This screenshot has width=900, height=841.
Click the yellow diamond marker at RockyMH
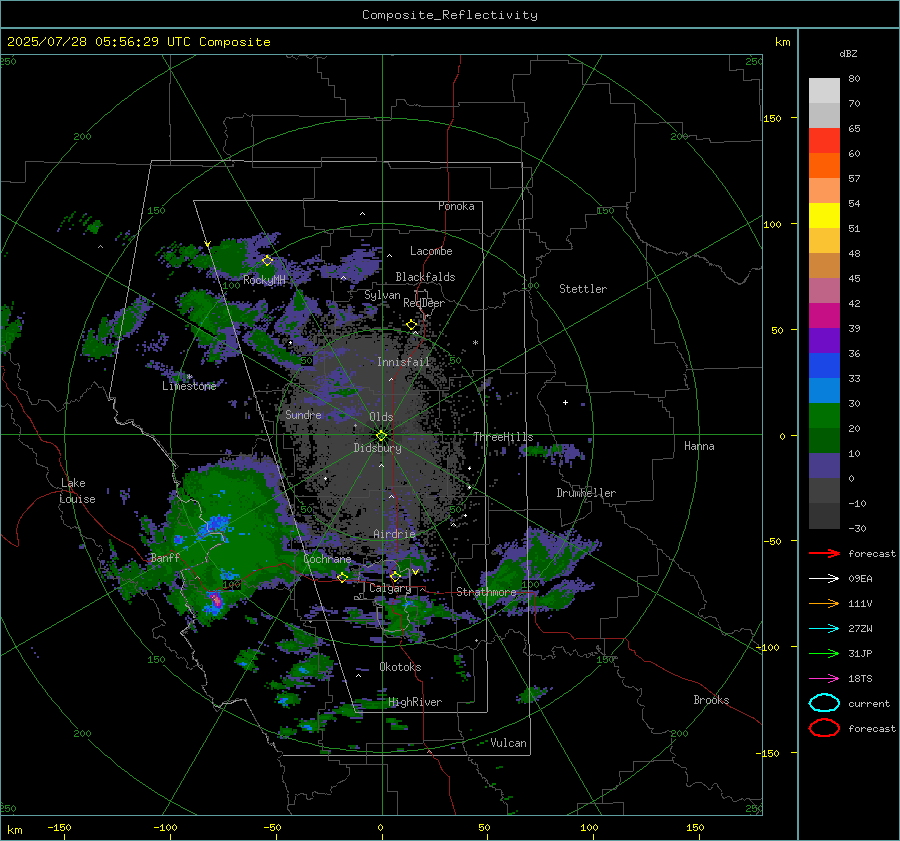tap(267, 261)
